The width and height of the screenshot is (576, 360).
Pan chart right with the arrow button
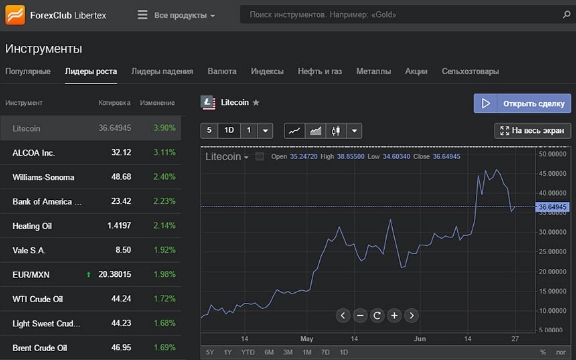(411, 316)
